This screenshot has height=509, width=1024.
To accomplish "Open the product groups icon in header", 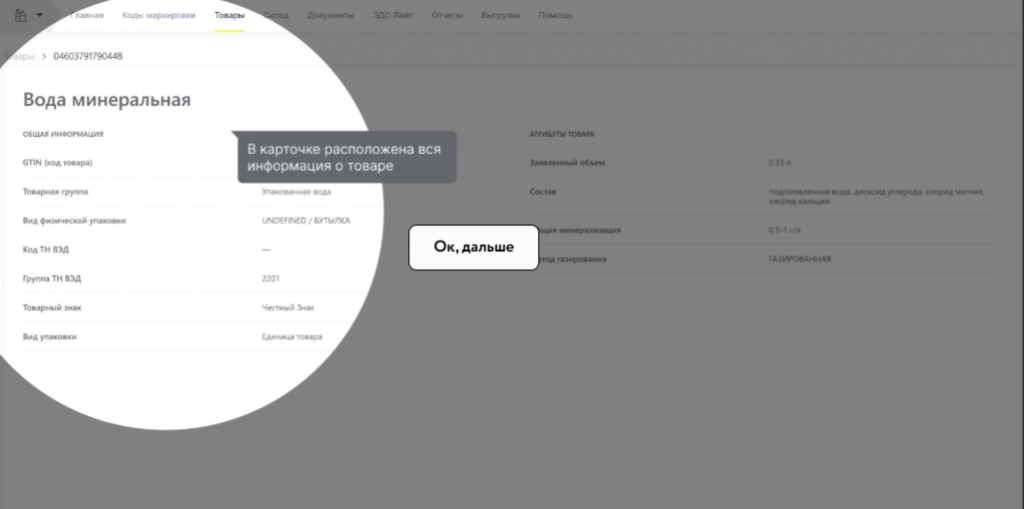I will pyautogui.click(x=20, y=16).
